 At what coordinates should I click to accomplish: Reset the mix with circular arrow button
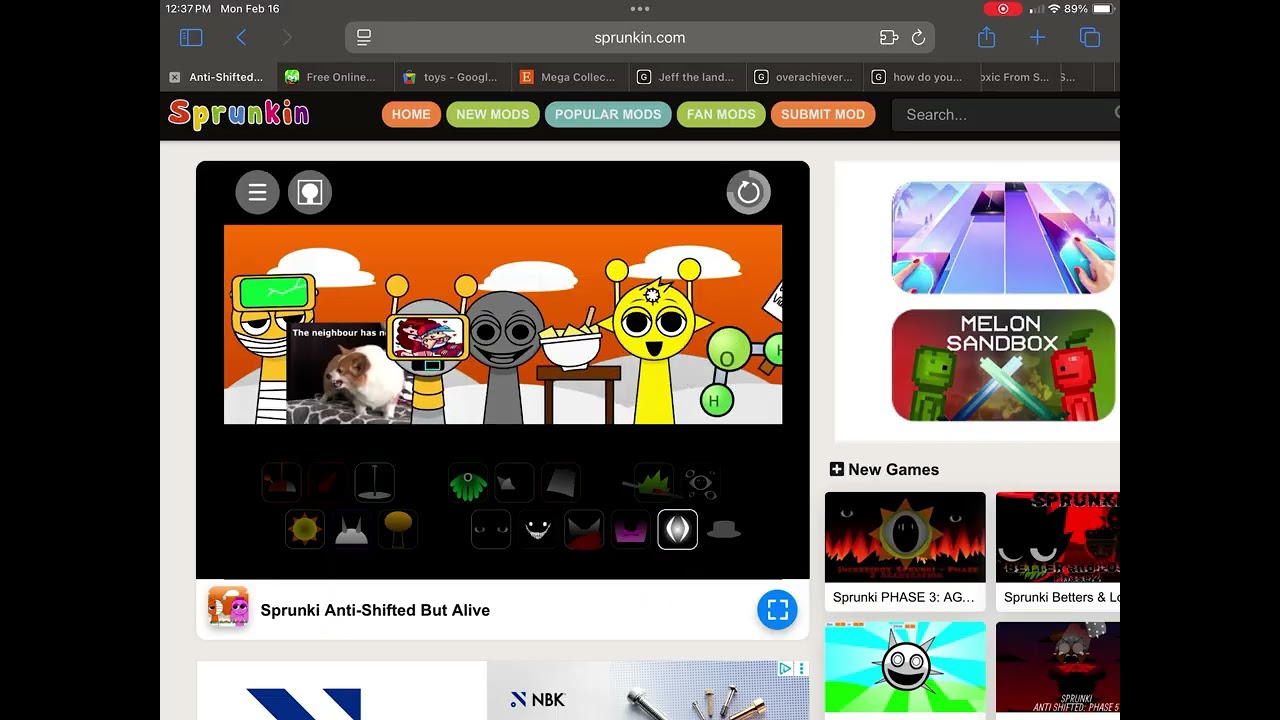749,193
